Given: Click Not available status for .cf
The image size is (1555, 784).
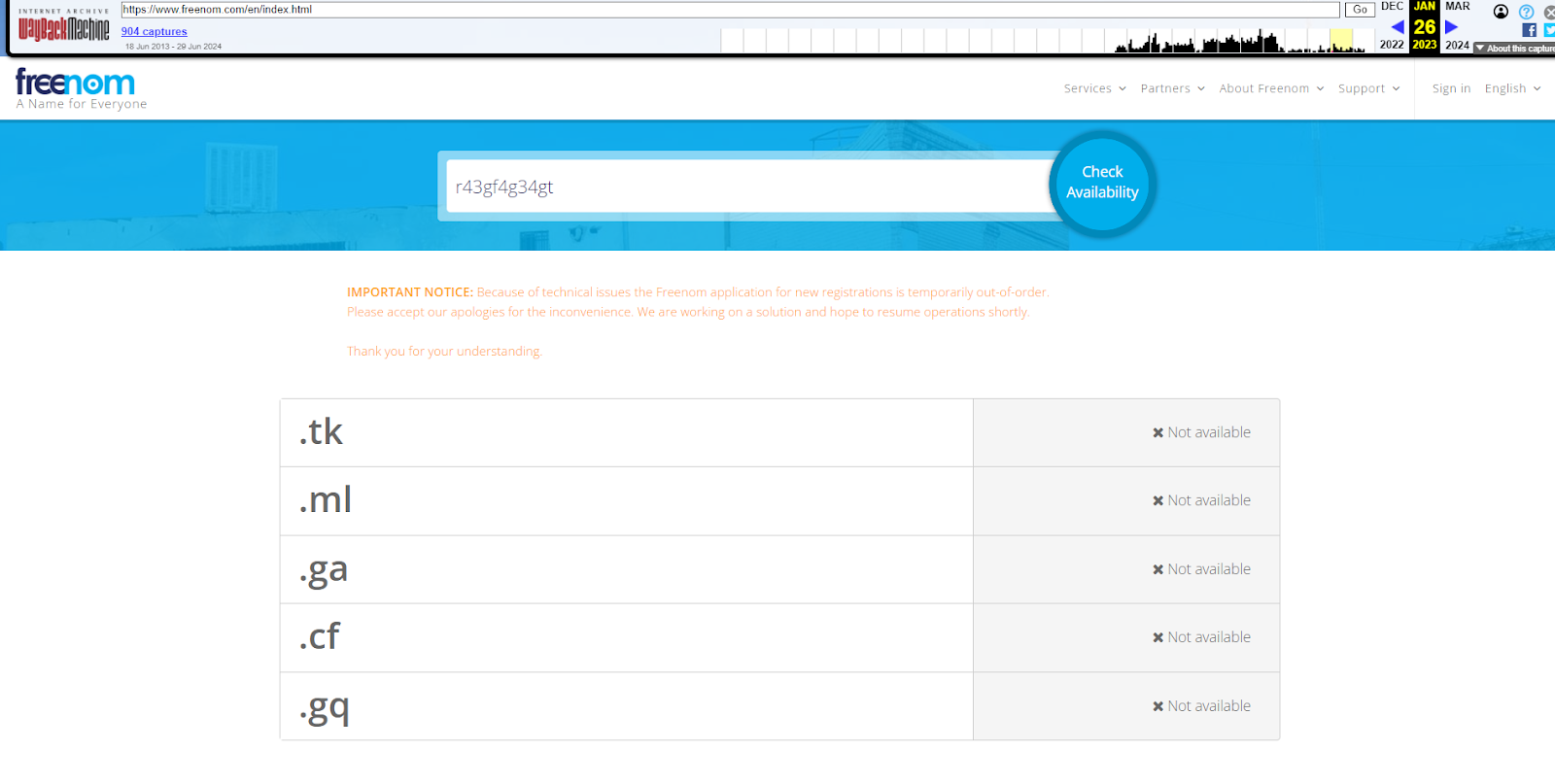Looking at the screenshot, I should pos(1201,637).
